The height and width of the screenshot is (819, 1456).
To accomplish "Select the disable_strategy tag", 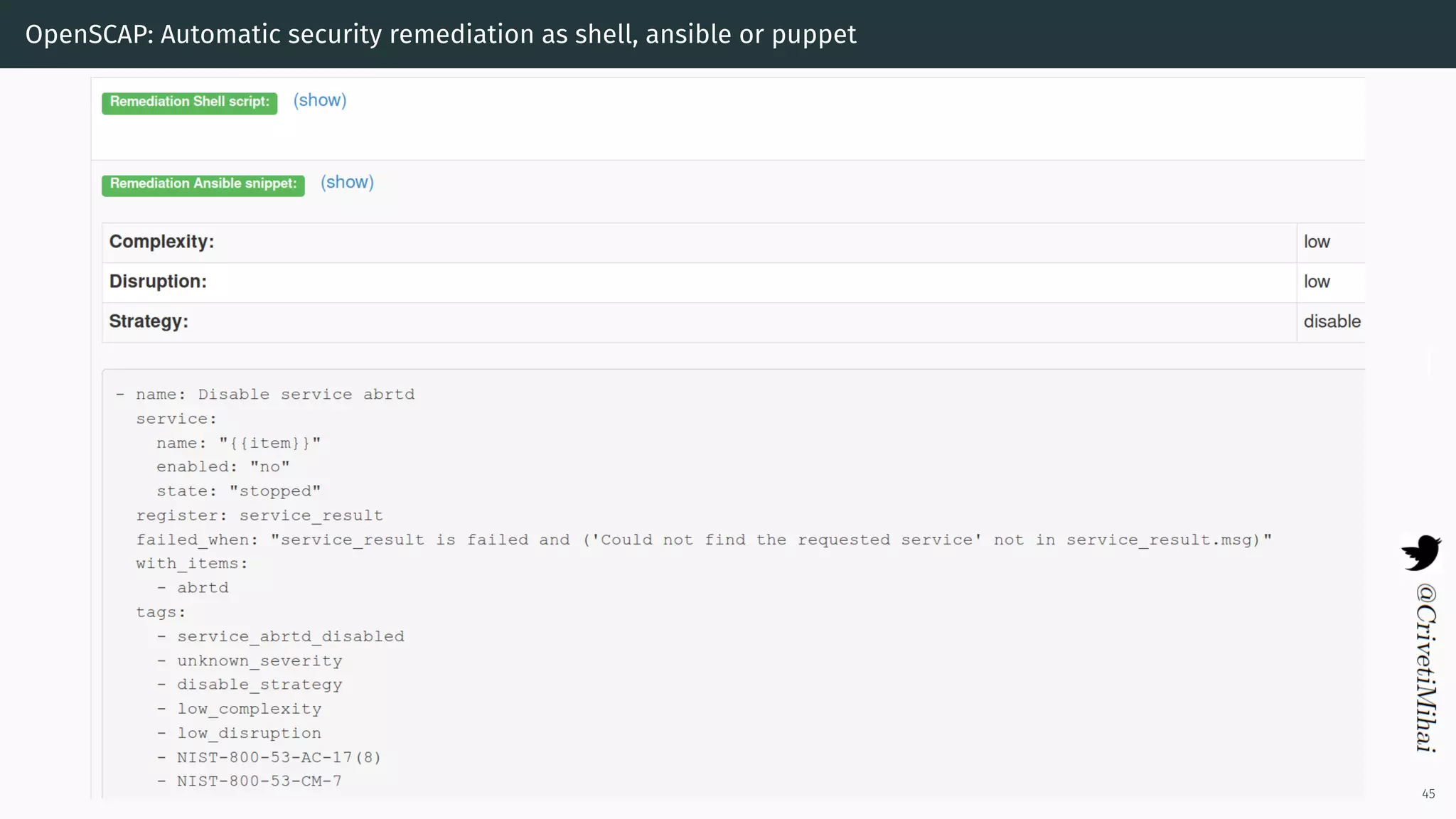I will [259, 685].
